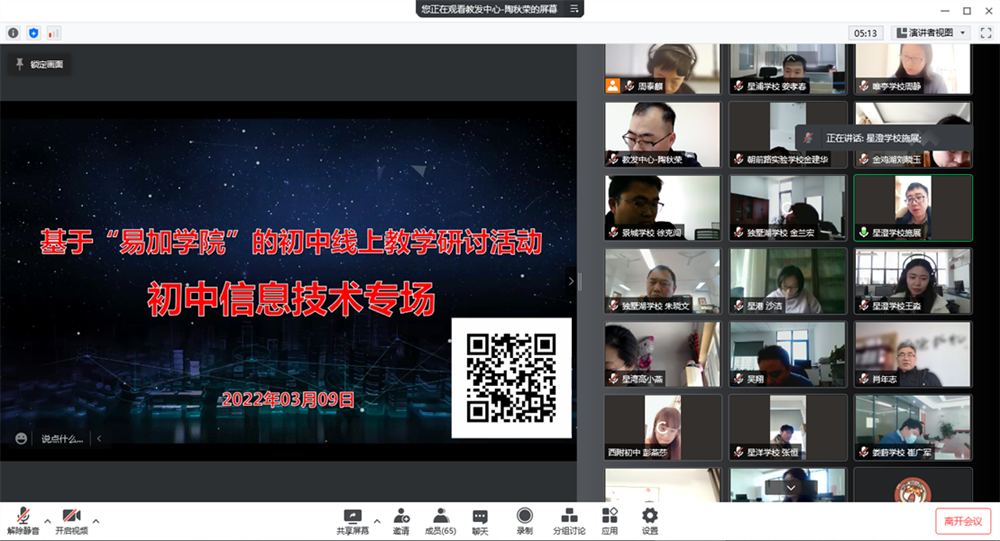Click the QR code on shared slide
1000x541 pixels.
coord(511,378)
